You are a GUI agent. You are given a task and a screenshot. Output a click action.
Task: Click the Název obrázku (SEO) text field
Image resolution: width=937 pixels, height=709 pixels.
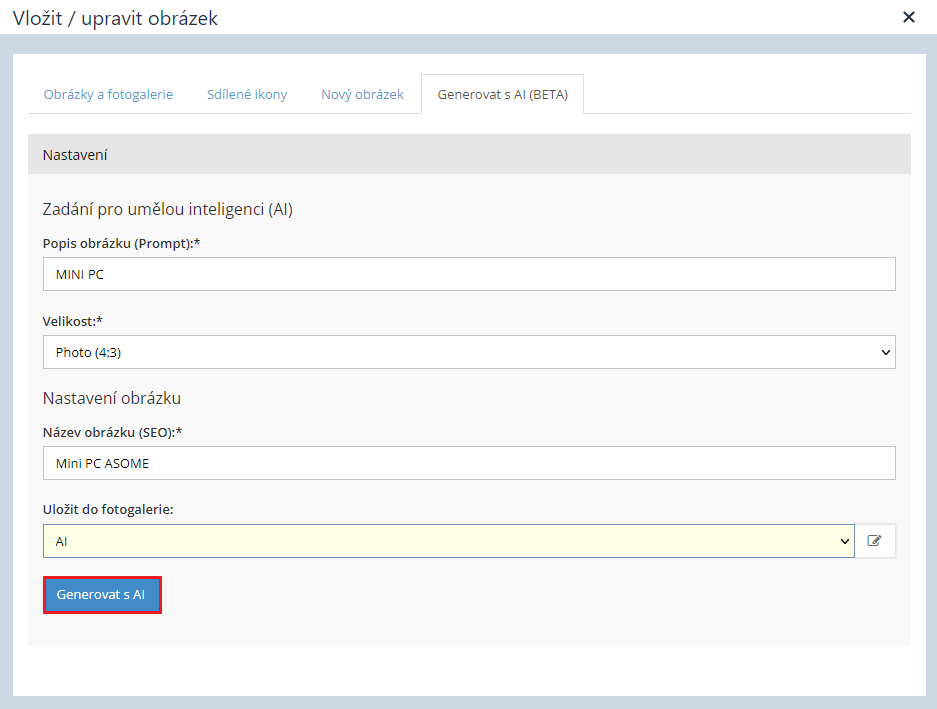point(468,463)
